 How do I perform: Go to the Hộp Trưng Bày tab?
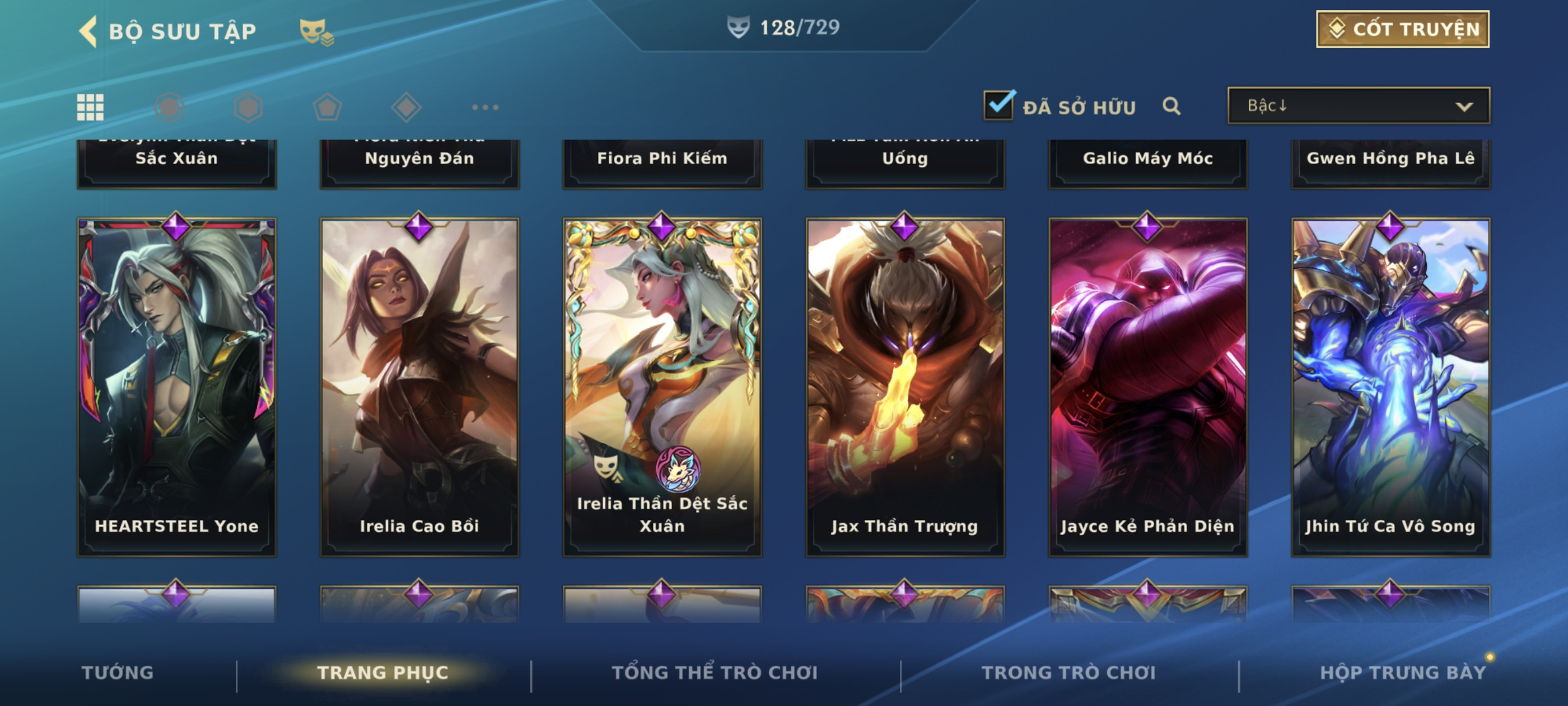click(x=1403, y=672)
